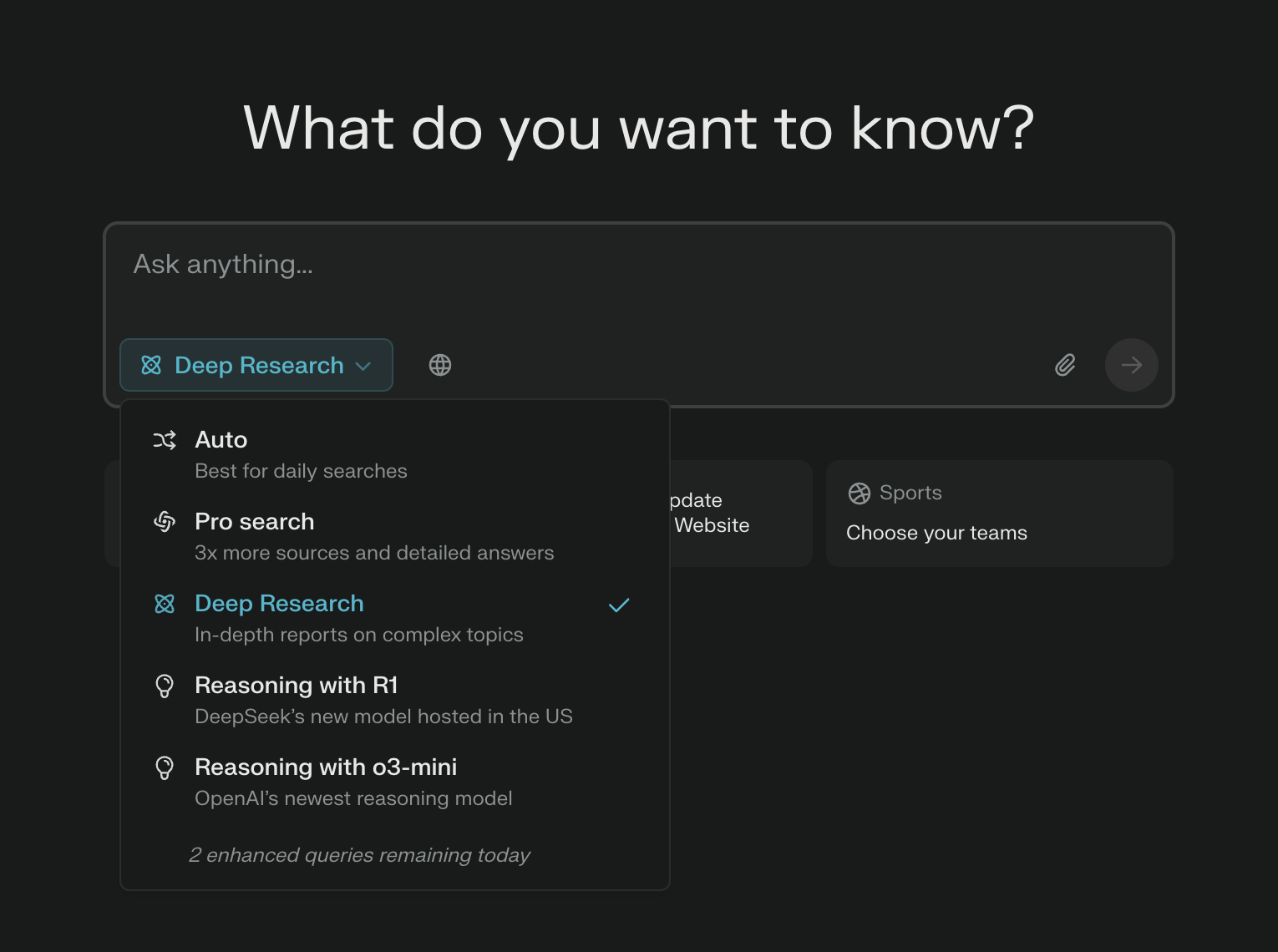This screenshot has width=1278, height=952.
Task: Attach a file with the paperclip icon
Action: tap(1065, 365)
